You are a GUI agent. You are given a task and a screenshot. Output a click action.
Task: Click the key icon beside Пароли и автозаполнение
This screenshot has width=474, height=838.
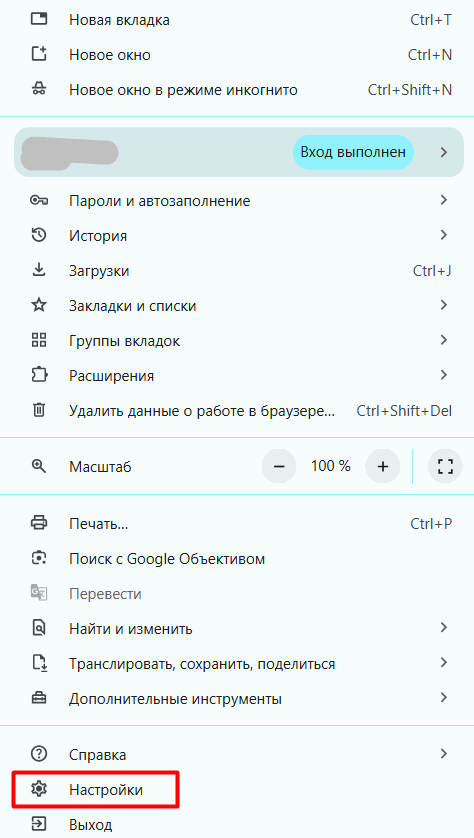click(x=39, y=201)
